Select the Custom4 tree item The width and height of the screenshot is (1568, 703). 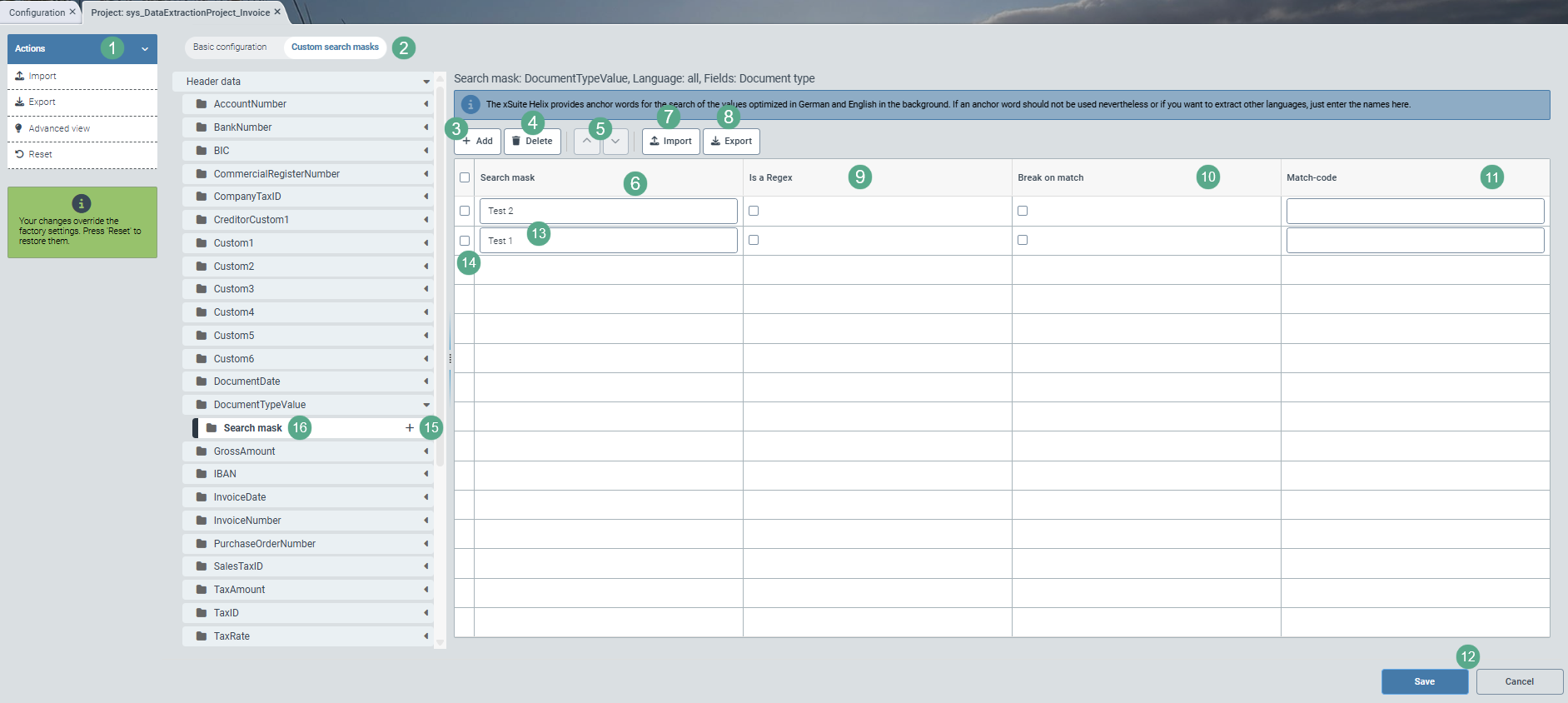pyautogui.click(x=308, y=312)
